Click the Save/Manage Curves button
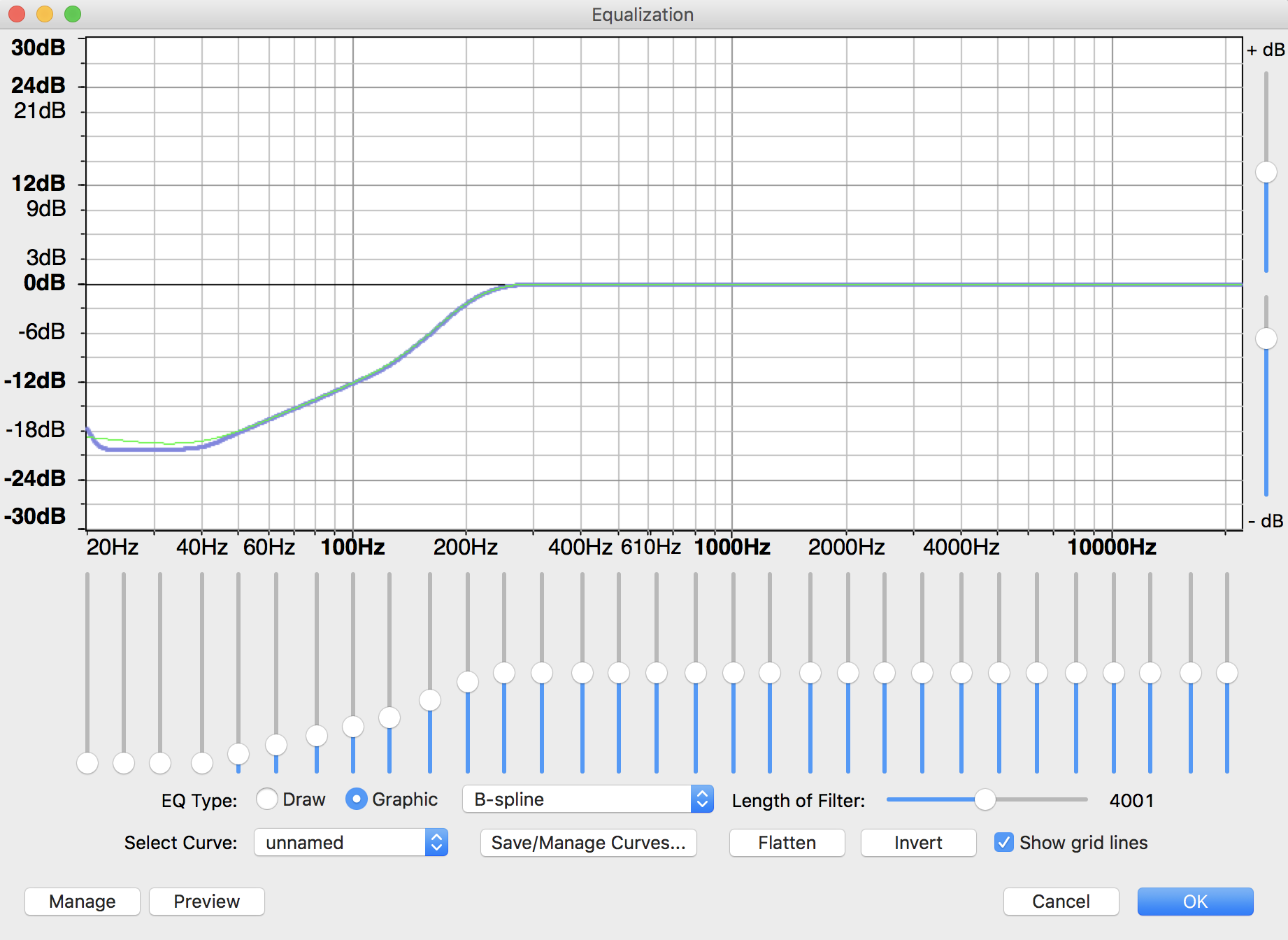1288x940 pixels. pyautogui.click(x=588, y=842)
